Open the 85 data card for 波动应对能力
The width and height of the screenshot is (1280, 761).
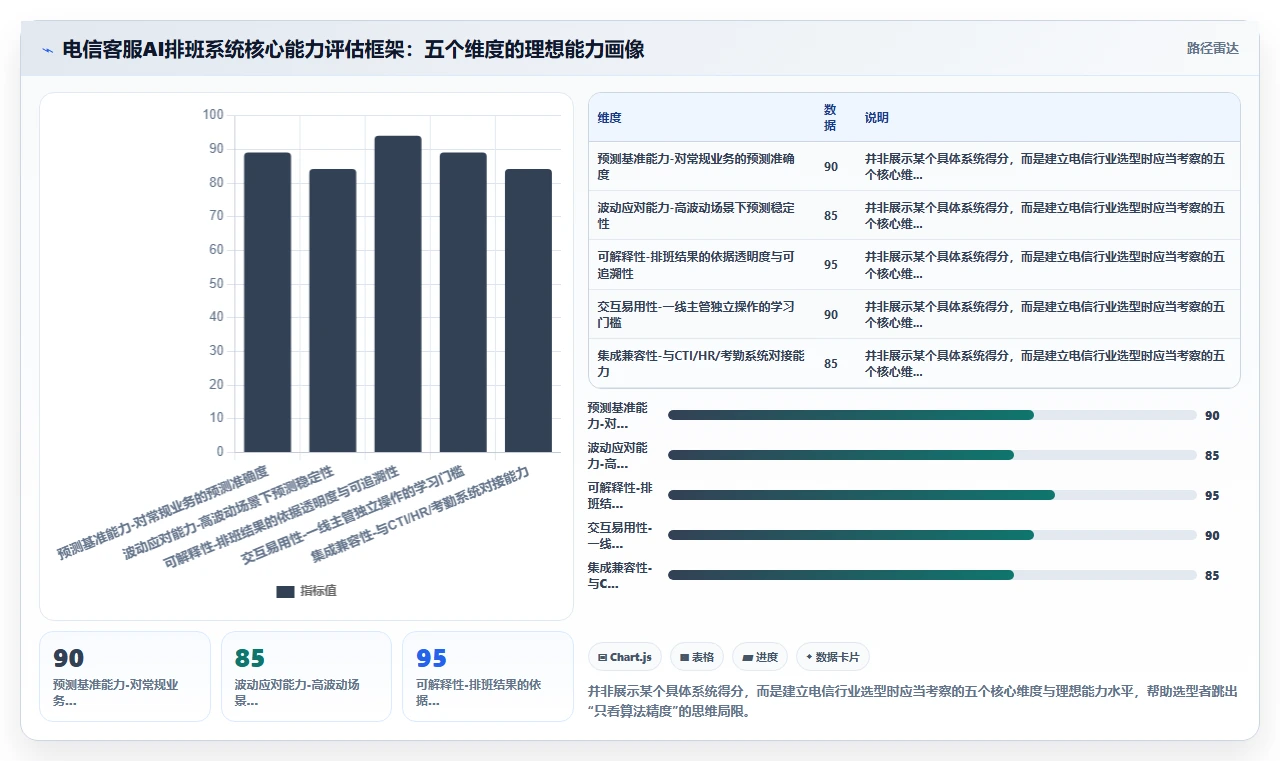[306, 676]
